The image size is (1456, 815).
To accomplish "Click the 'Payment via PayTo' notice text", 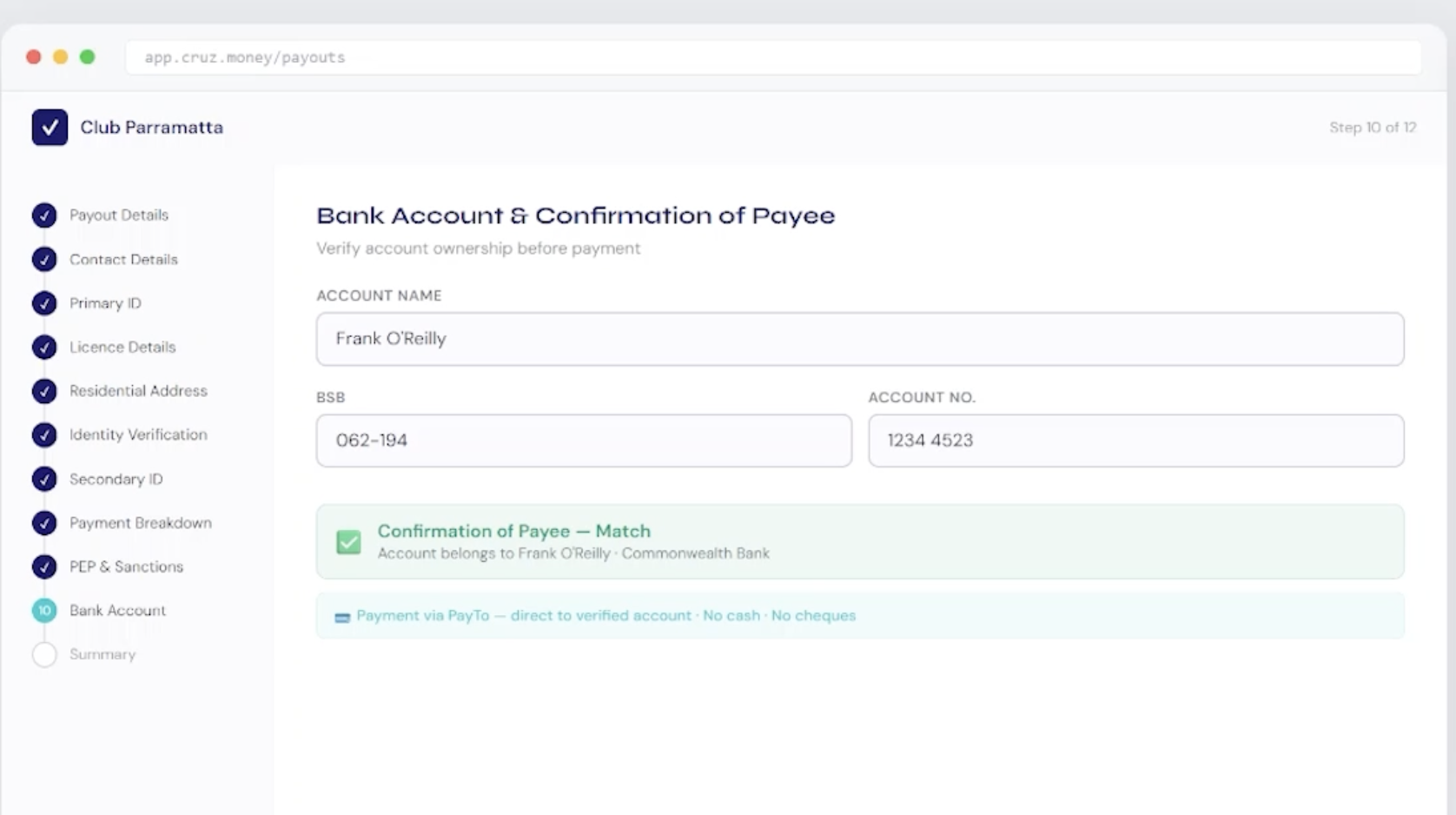I will coord(606,615).
